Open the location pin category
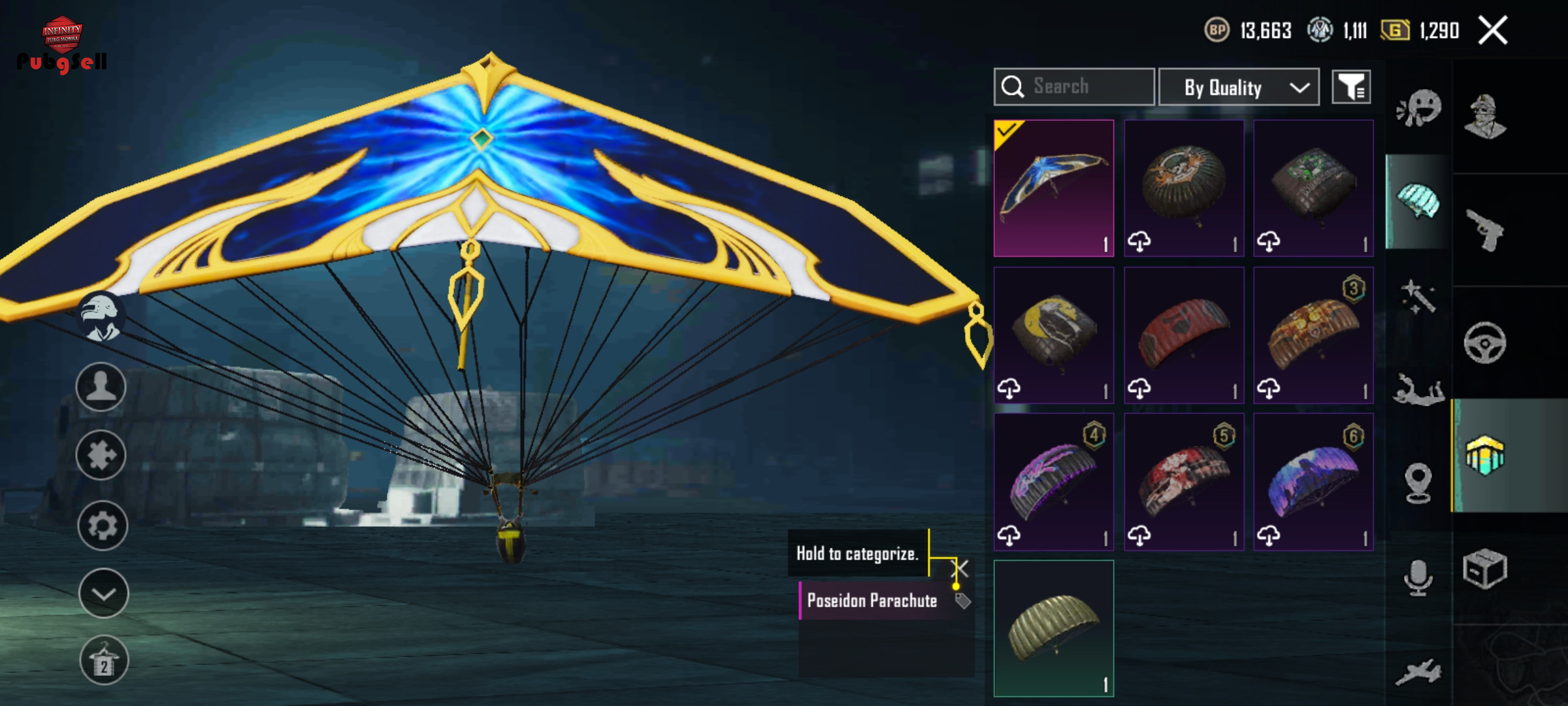This screenshot has width=1568, height=706. click(1418, 483)
